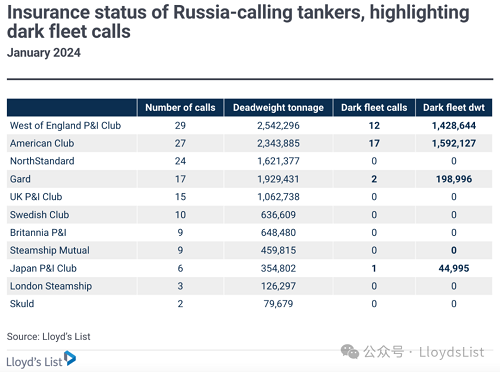Select the UK P&I Club row
The image size is (500, 372).
click(249, 197)
